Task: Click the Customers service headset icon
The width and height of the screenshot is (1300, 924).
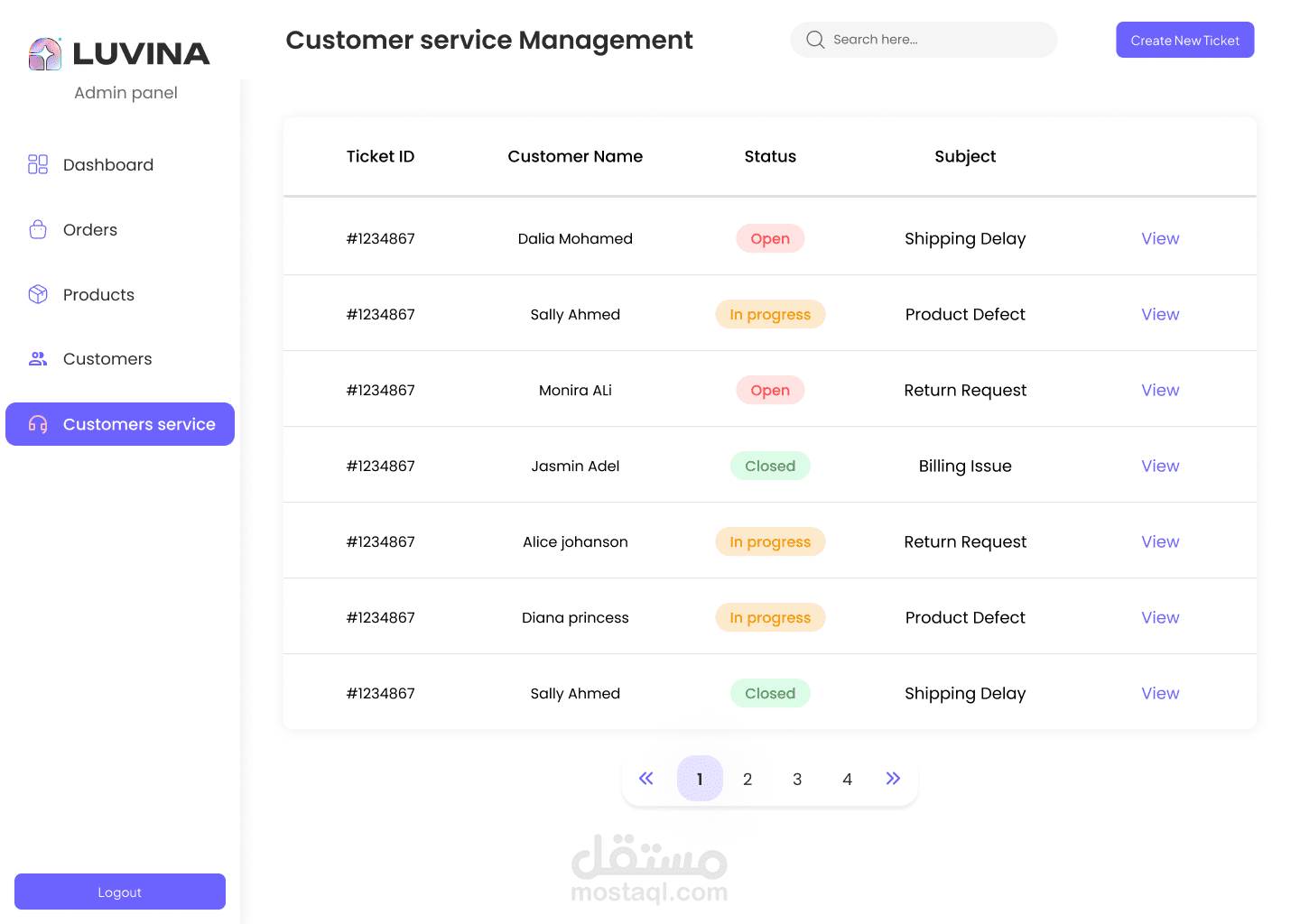Action: (x=38, y=424)
